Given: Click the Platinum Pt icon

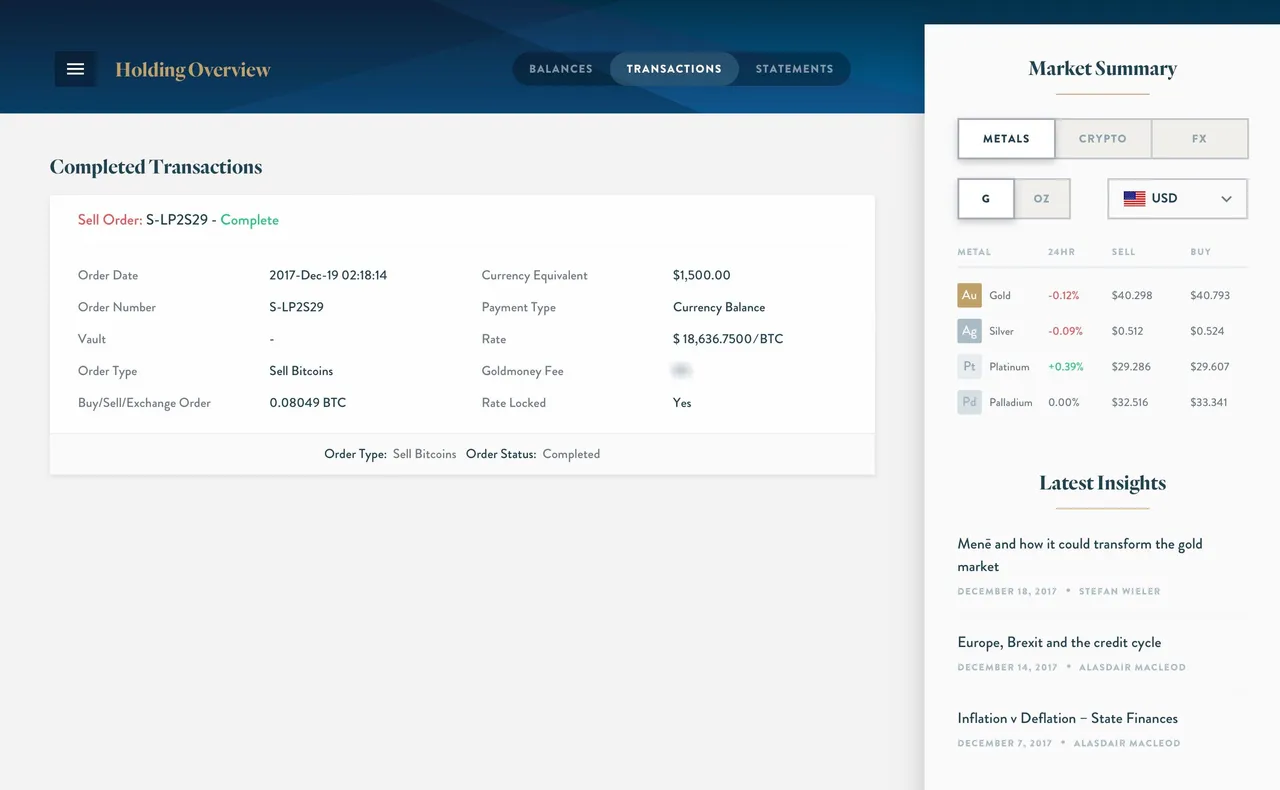Looking at the screenshot, I should click(969, 367).
